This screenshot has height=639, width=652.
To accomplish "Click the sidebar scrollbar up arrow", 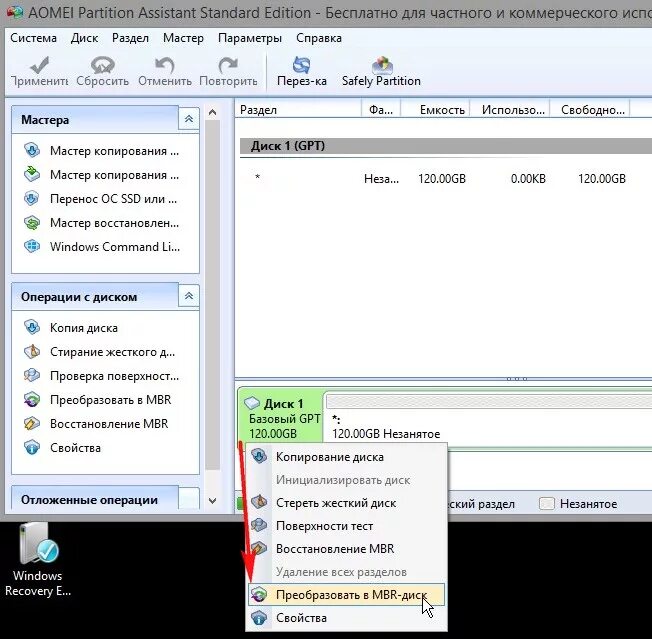I will [x=212, y=112].
